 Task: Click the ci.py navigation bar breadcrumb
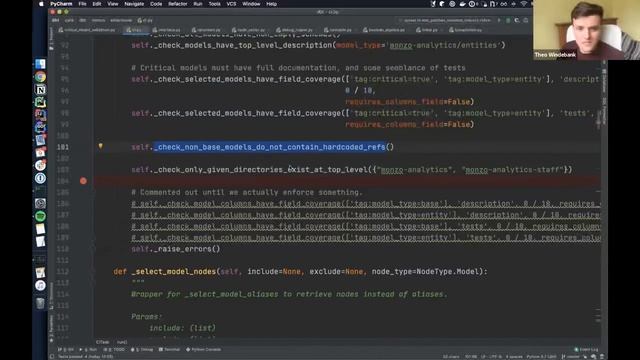(x=145, y=20)
